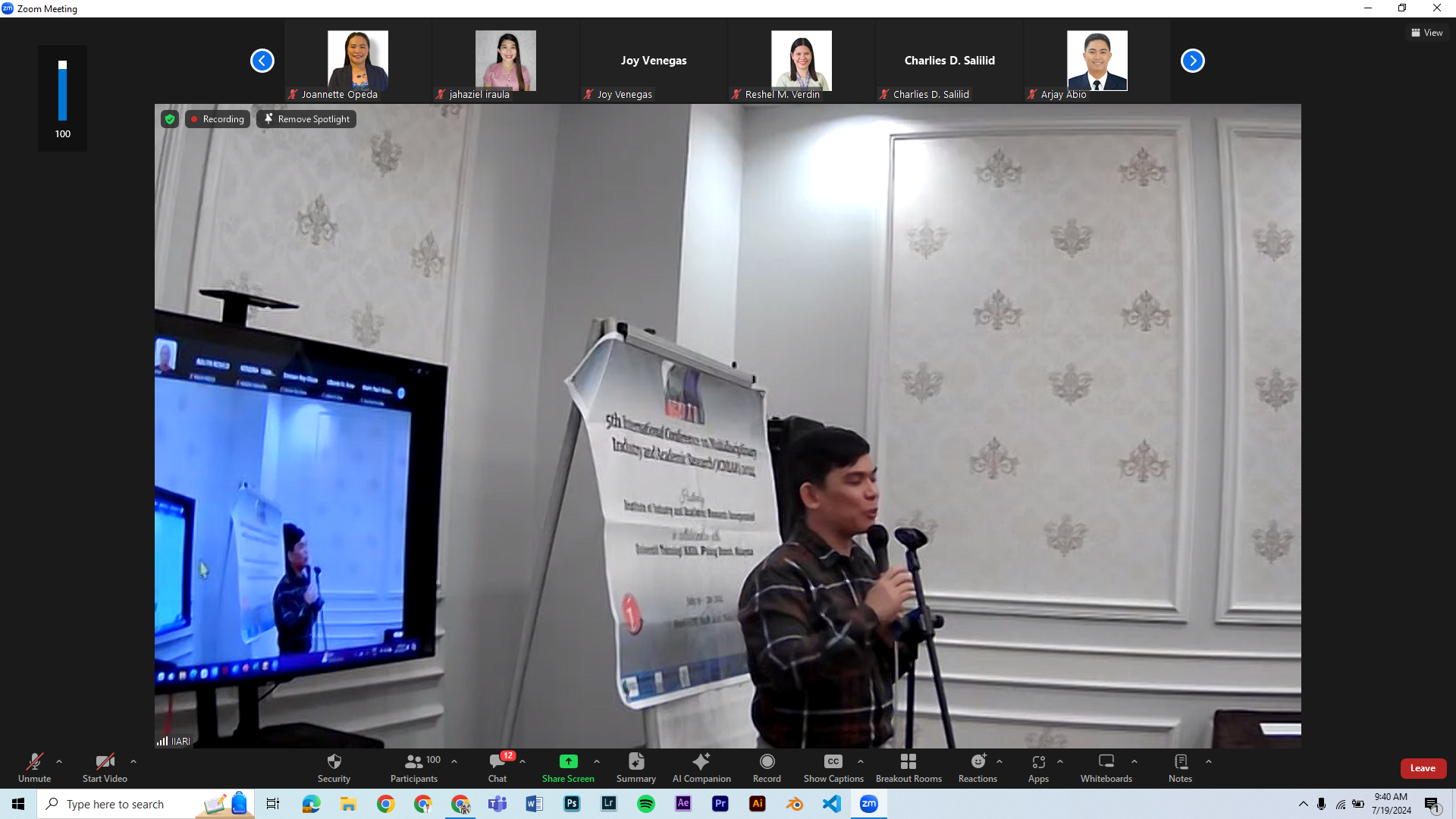Click the Recording indicator label
The height and width of the screenshot is (819, 1456).
218,119
